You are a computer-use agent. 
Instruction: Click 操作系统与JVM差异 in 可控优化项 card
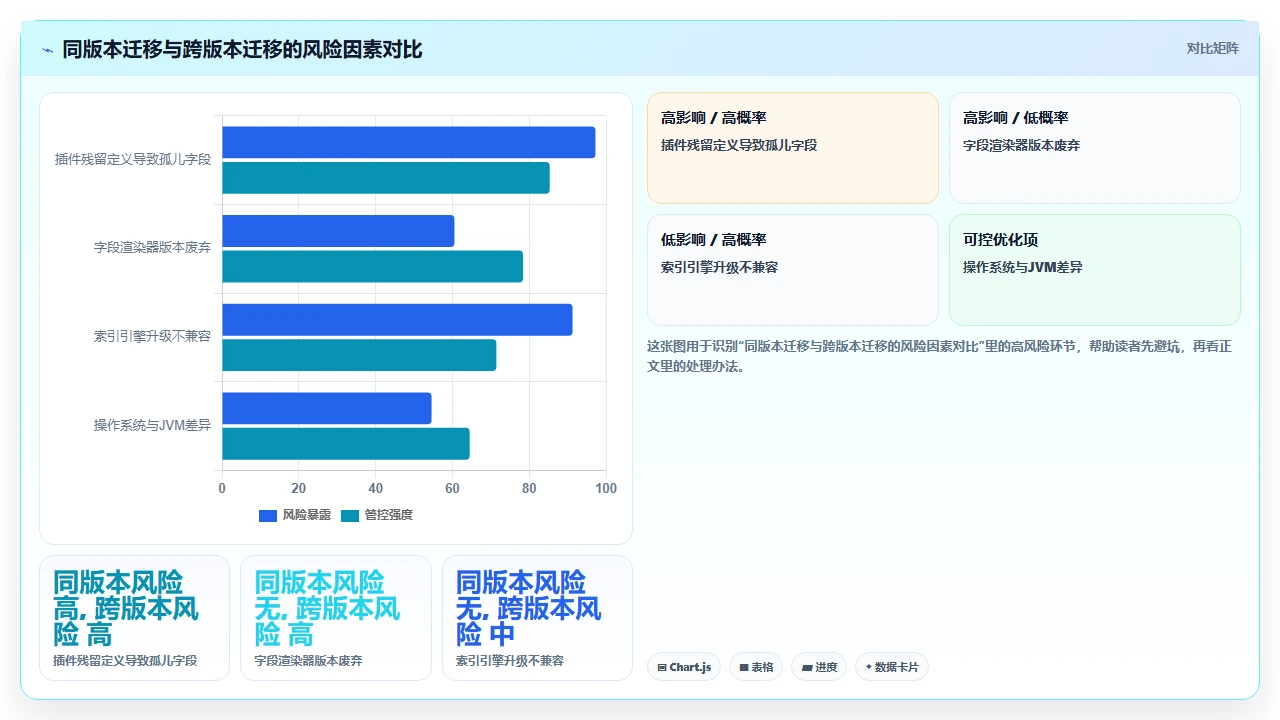click(x=1023, y=267)
